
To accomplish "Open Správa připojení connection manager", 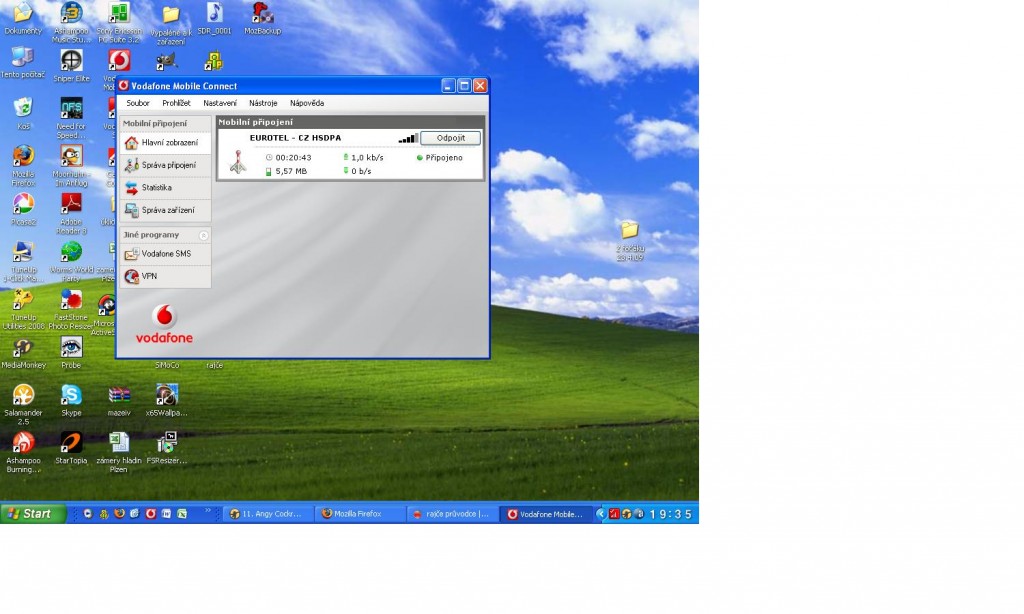I will [x=165, y=165].
